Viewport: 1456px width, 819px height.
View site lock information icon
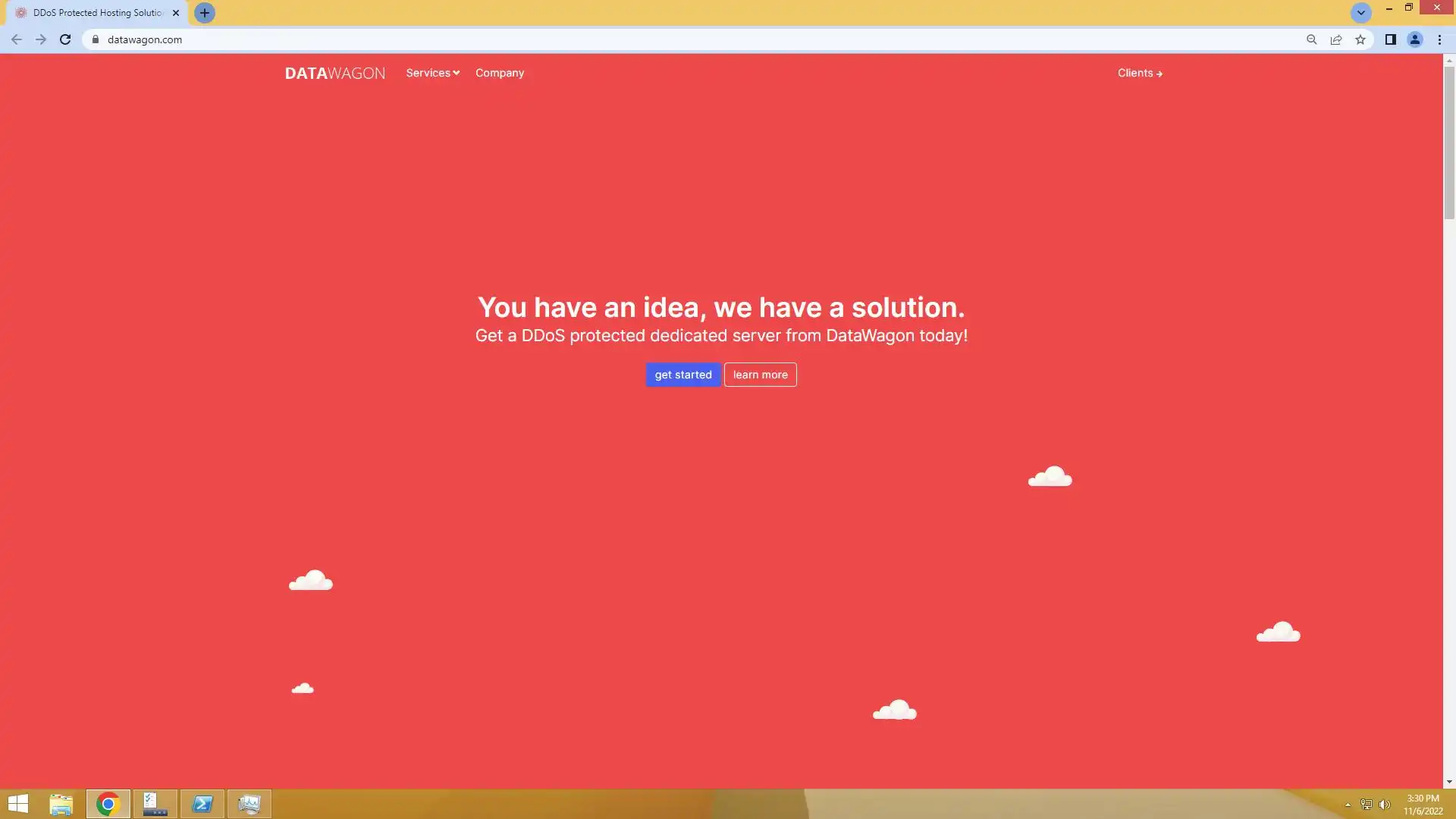(x=96, y=39)
